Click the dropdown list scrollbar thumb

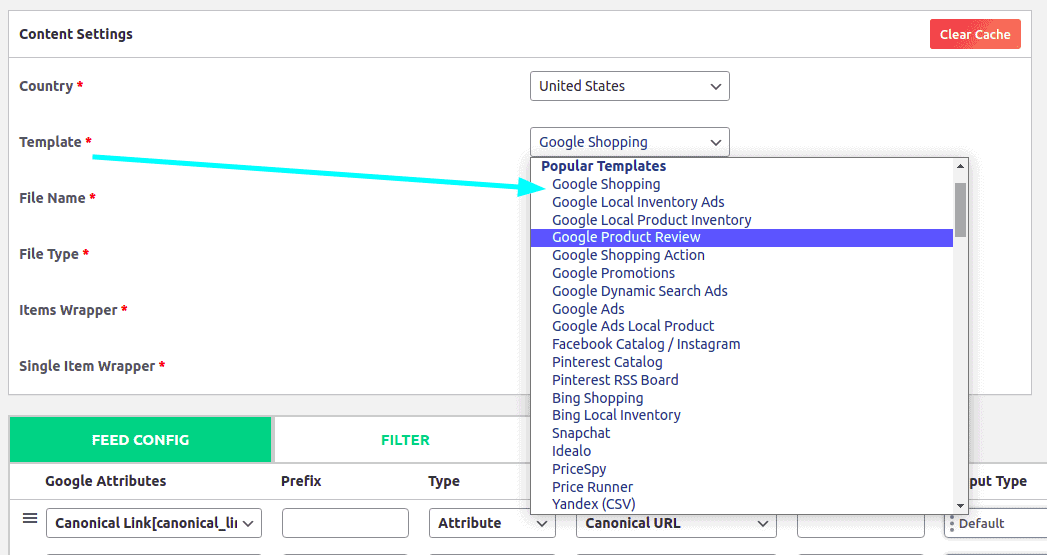[x=960, y=210]
